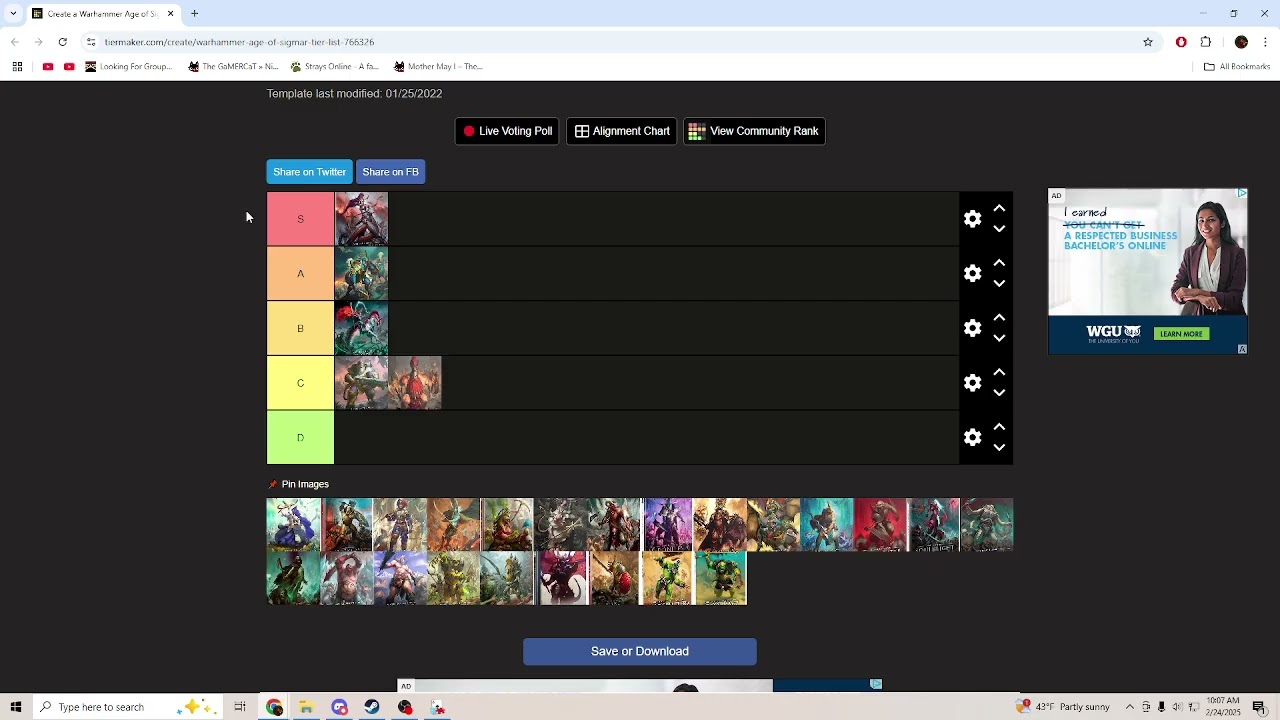Click the light-orange B tier label
Screen dimensions: 1280x720
point(300,328)
